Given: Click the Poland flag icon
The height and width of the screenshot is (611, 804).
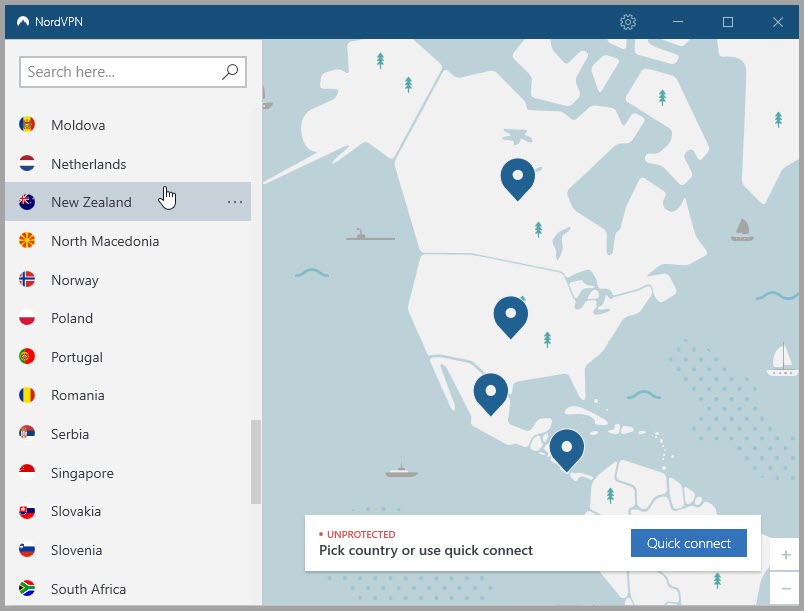Looking at the screenshot, I should click(27, 318).
